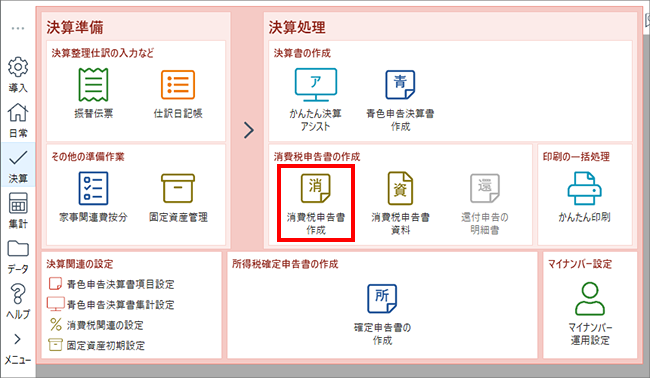This screenshot has height=378, width=650.
Task: Start かんたん印刷 batch printing
Action: pos(584,198)
